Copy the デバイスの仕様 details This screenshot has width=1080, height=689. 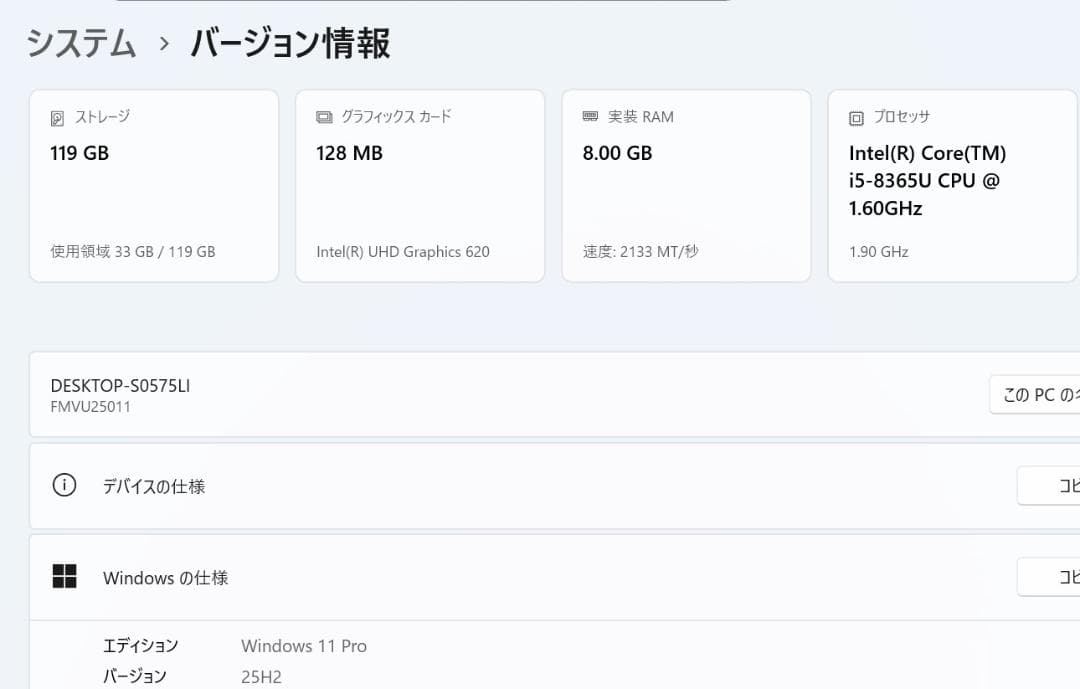(x=1048, y=486)
